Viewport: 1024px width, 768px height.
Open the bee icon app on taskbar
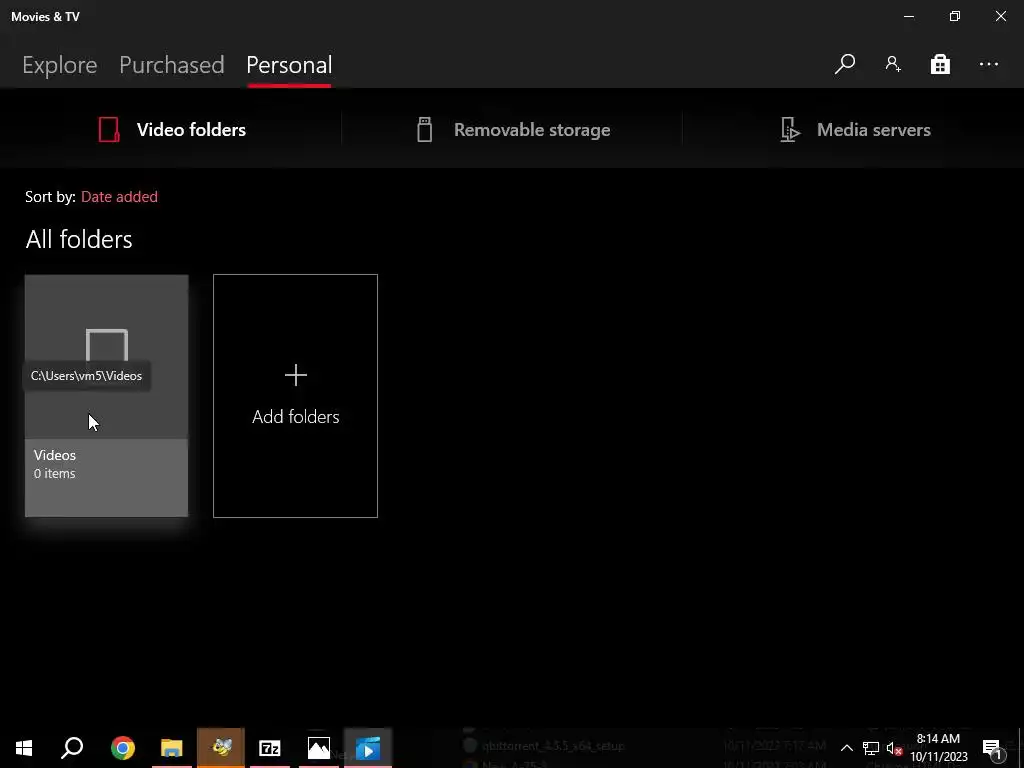coord(221,748)
